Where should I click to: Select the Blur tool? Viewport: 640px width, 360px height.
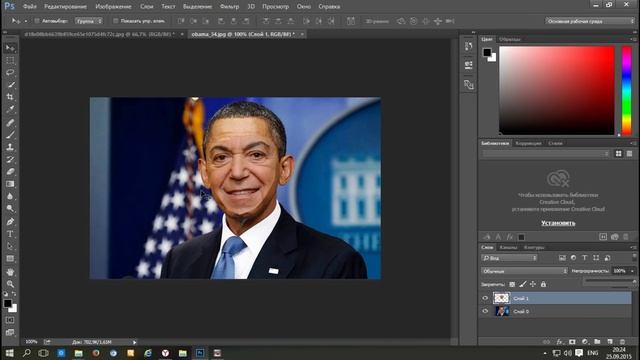pos(10,196)
